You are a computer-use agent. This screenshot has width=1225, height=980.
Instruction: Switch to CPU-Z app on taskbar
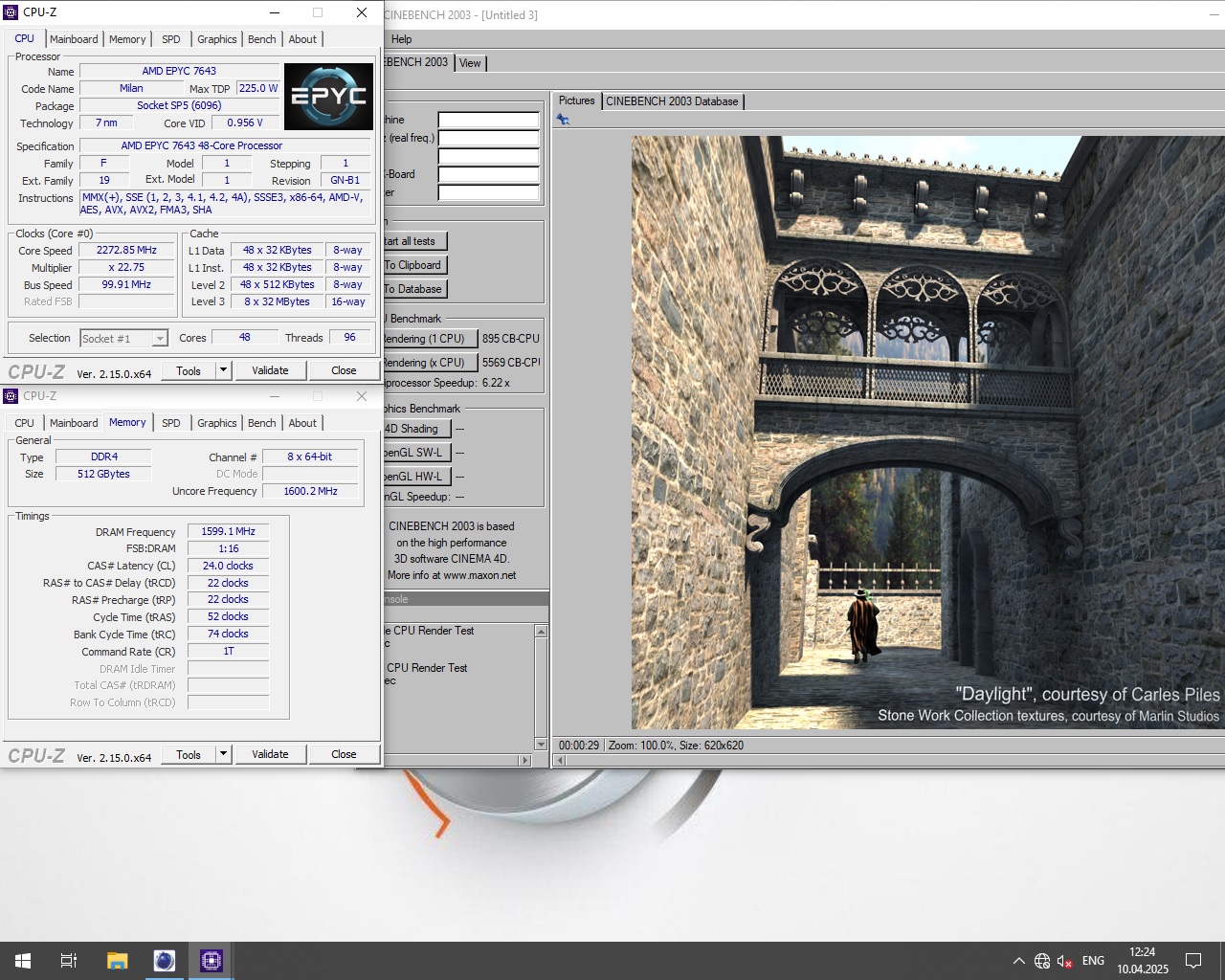(211, 961)
